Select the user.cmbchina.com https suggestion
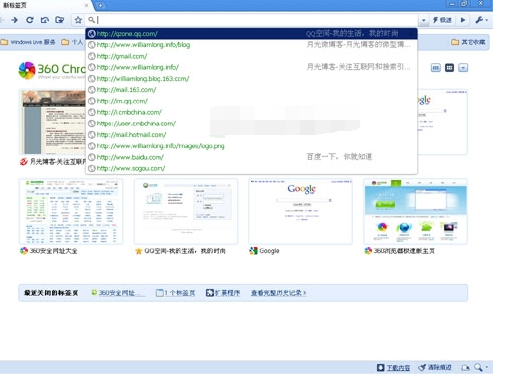The width and height of the screenshot is (507, 374). (x=251, y=123)
